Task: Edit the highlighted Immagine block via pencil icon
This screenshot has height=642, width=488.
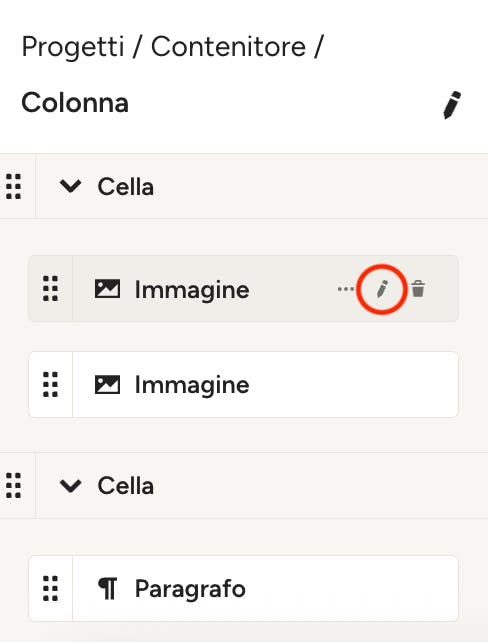Action: pos(382,289)
